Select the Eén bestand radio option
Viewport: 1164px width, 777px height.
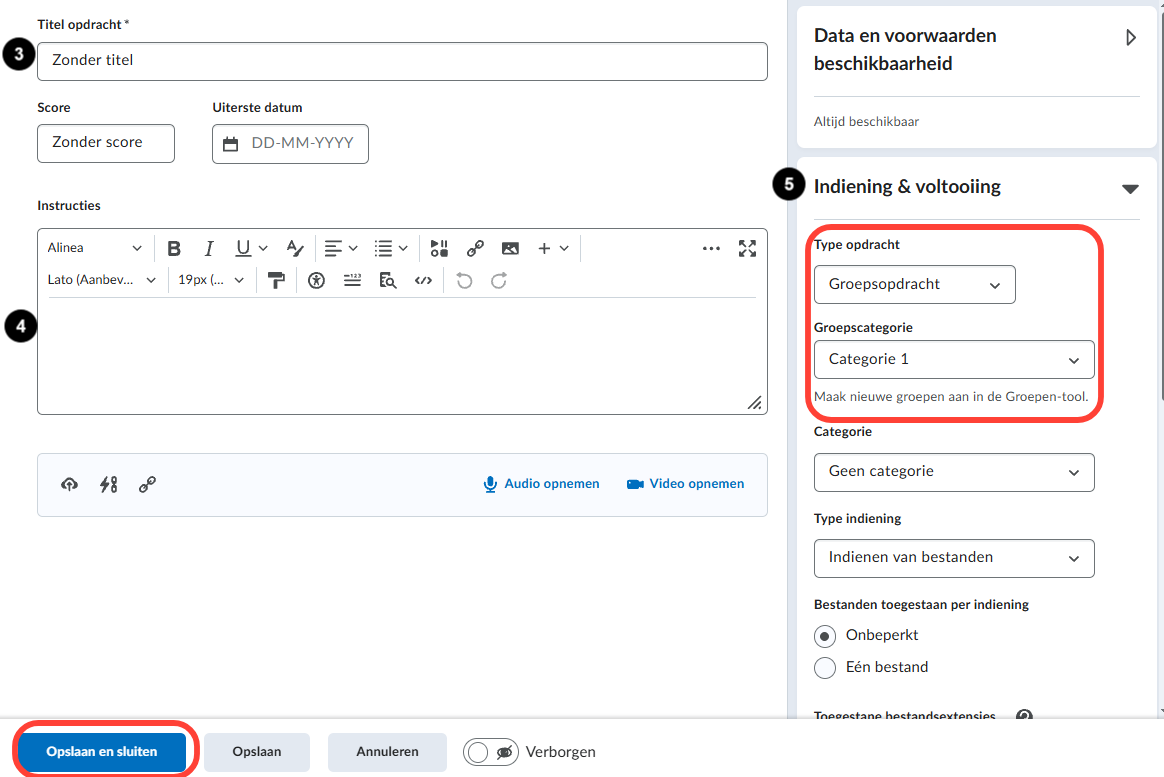click(x=825, y=668)
